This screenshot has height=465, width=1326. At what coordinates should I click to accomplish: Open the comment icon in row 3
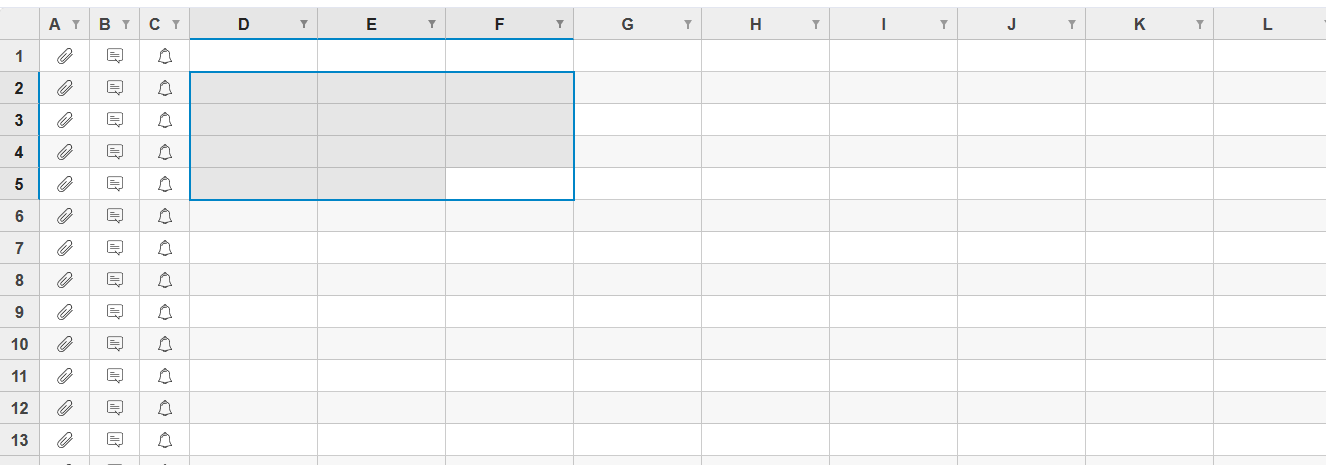[x=115, y=120]
